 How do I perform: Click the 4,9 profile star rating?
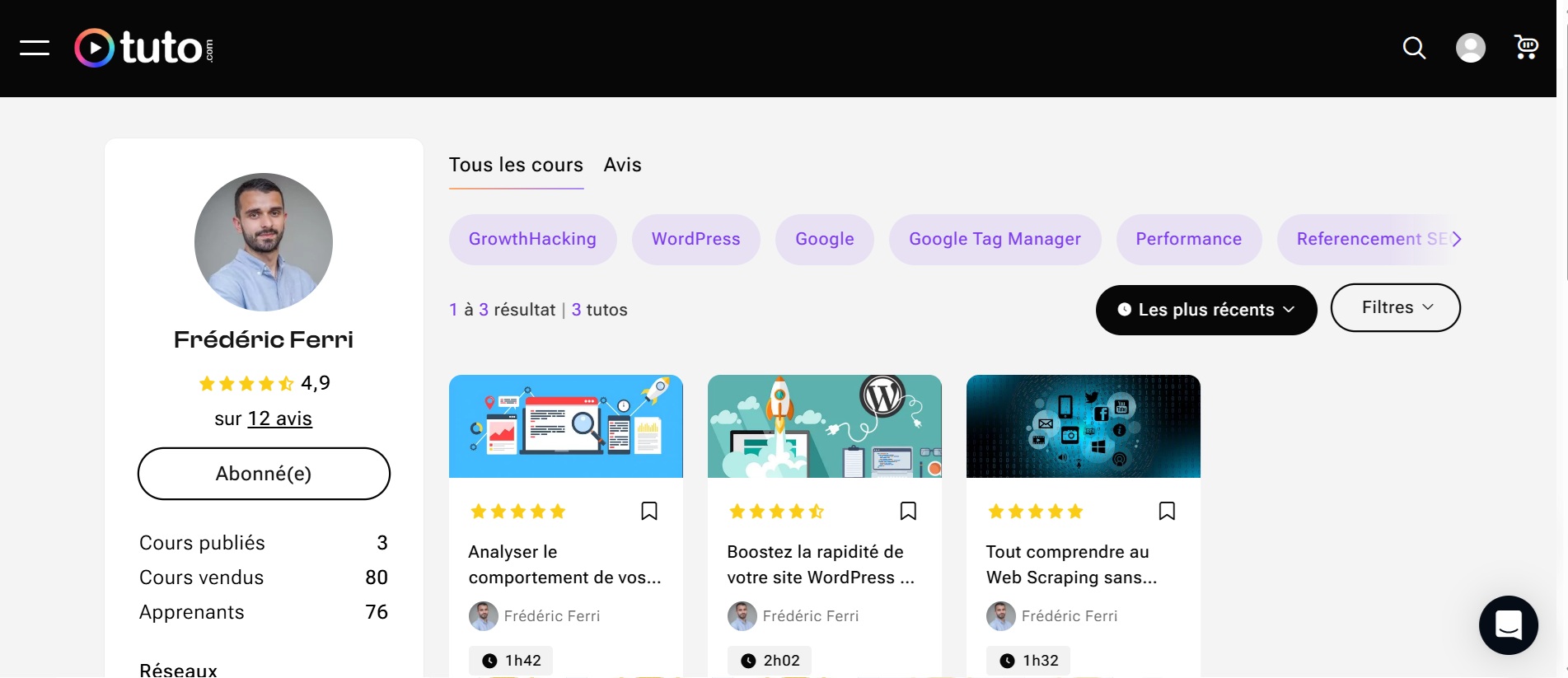(264, 383)
